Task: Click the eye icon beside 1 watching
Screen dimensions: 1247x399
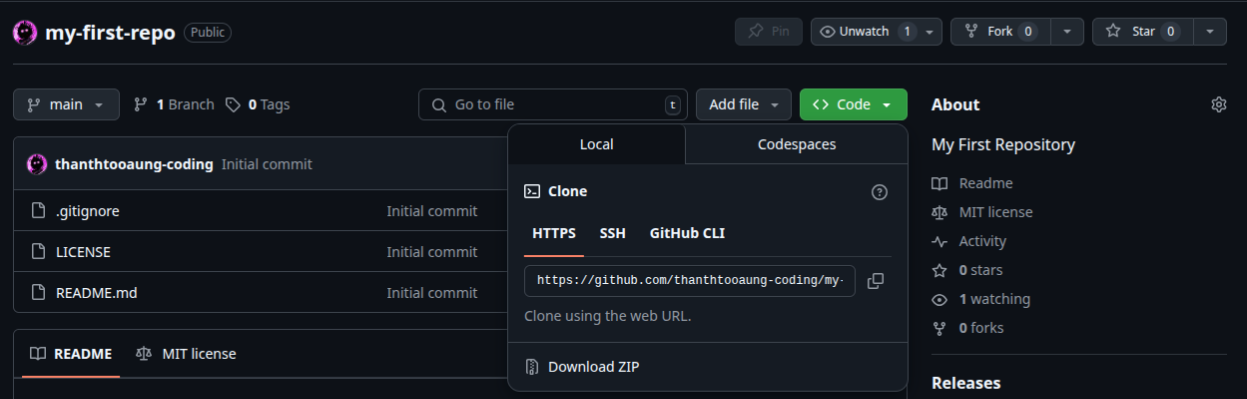Action: tap(939, 300)
